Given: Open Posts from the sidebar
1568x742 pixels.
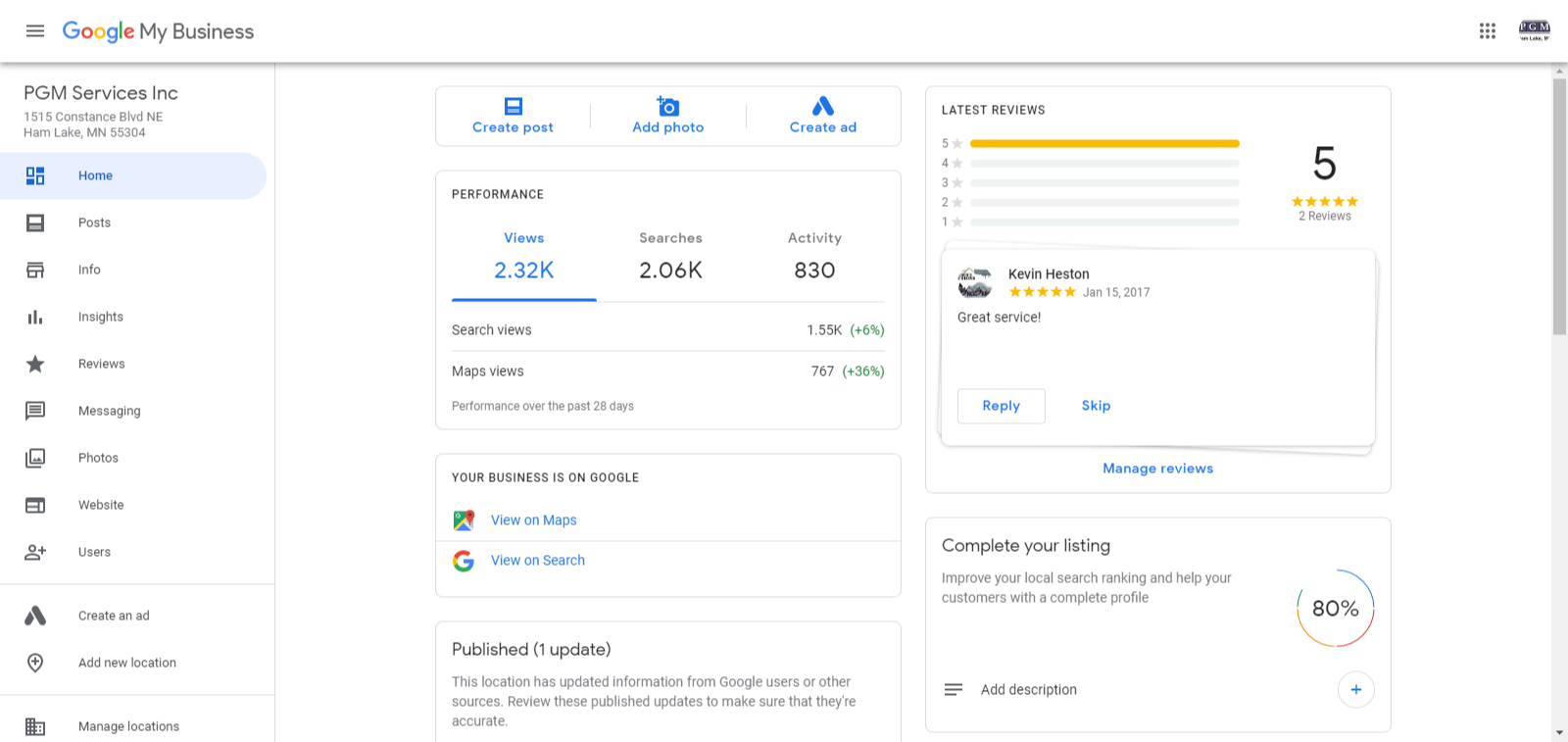Looking at the screenshot, I should 94,223.
